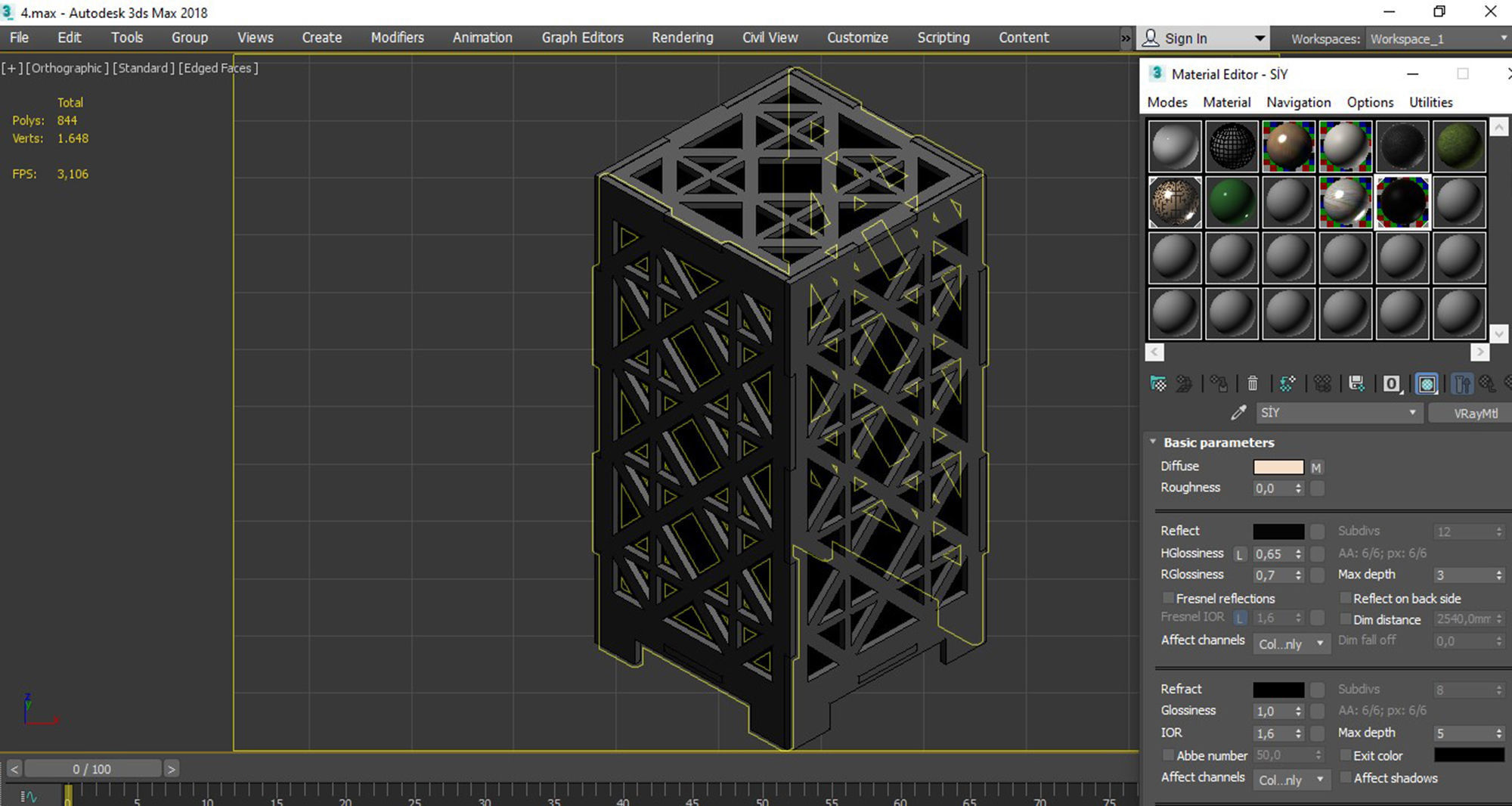Screen dimensions: 1512x806
Task: Enable the Fresnel reflections checkbox
Action: (1168, 598)
